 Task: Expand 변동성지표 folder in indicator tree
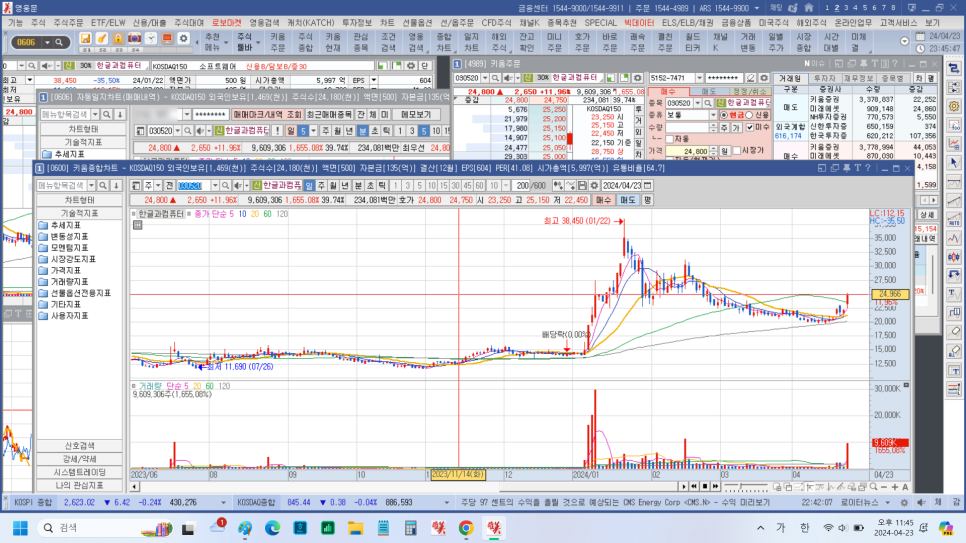point(63,237)
